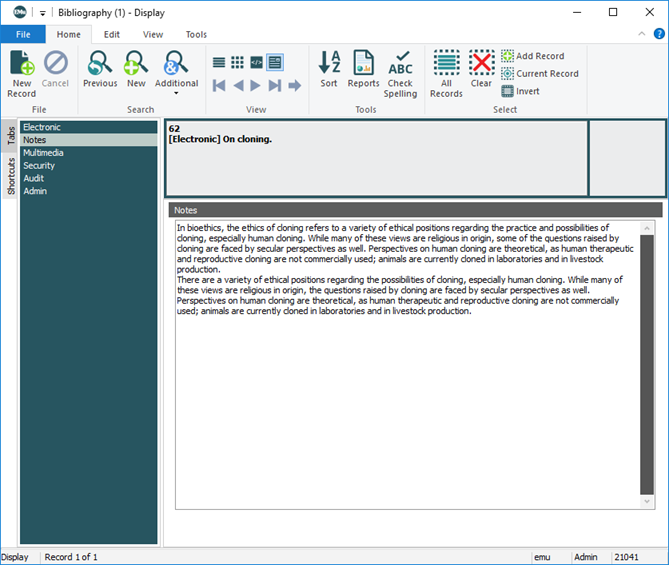
Task: Select All Records
Action: point(446,74)
